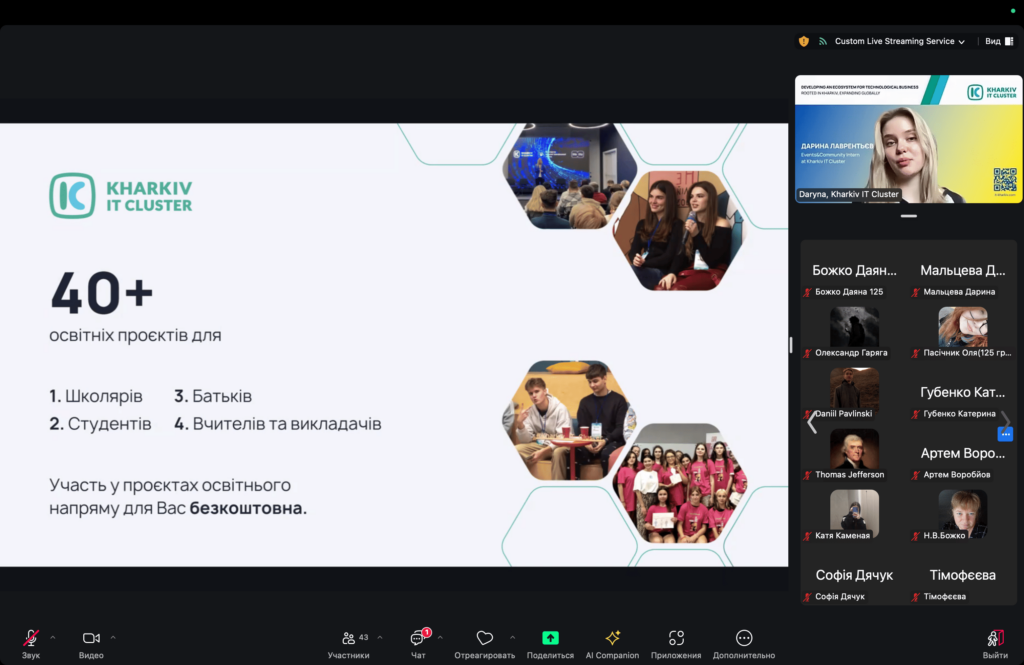Expand the arrow beside Чат

click(440, 638)
